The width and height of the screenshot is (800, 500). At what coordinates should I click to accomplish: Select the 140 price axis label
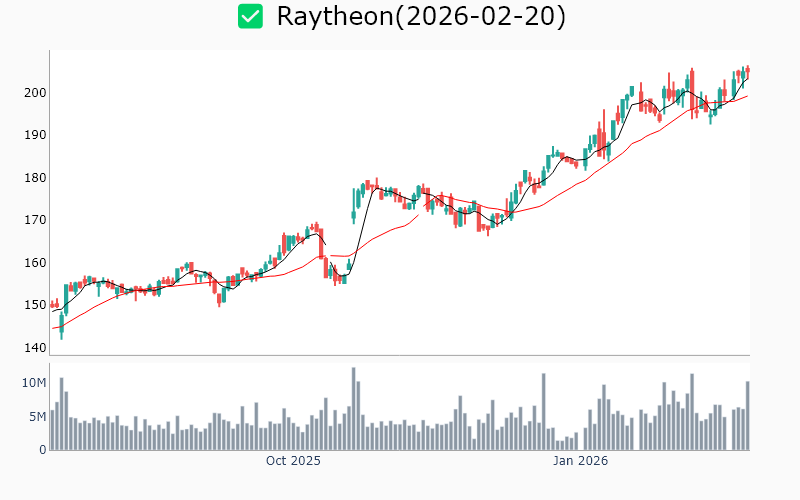(33, 348)
